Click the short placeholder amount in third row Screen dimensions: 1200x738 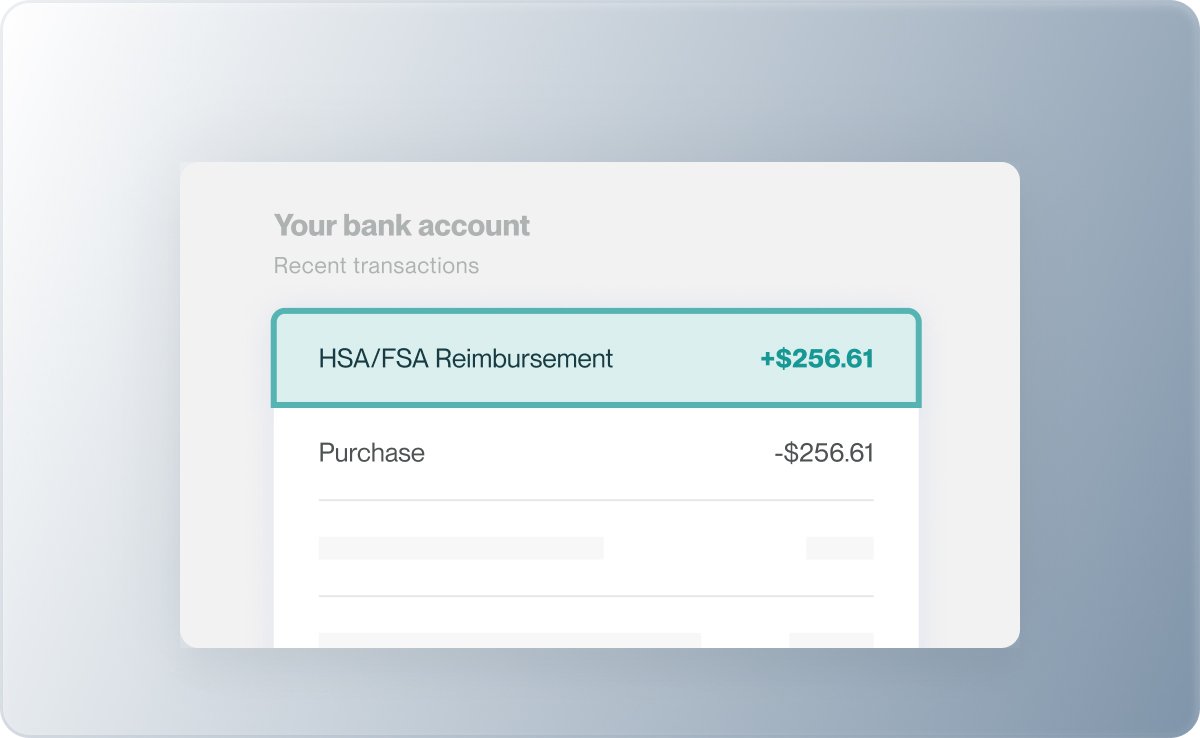click(839, 548)
